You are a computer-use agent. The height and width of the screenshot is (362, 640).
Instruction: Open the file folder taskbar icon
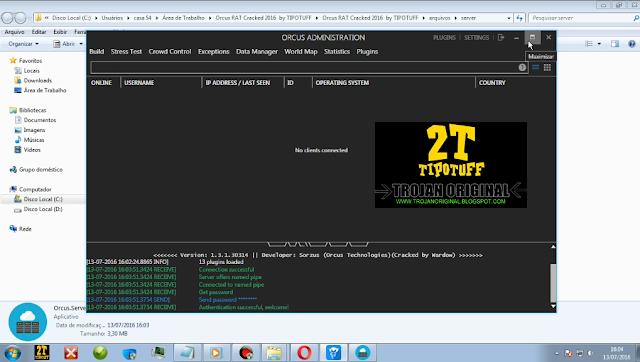pos(273,352)
